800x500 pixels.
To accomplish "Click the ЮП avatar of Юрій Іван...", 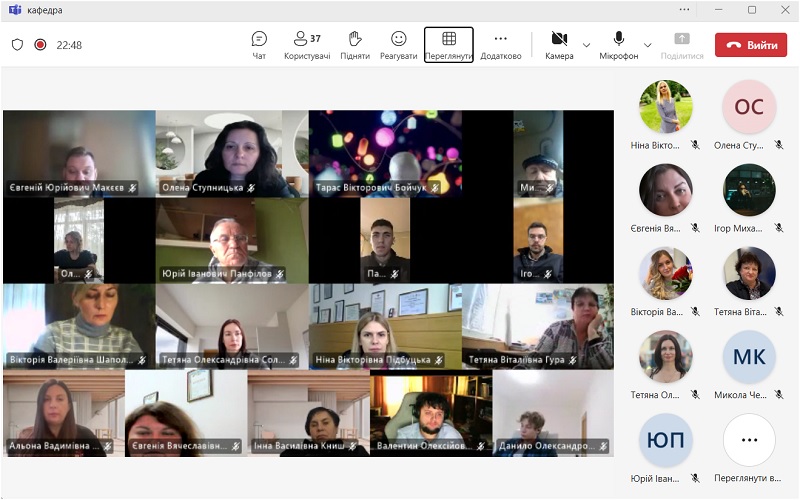I will 666,440.
